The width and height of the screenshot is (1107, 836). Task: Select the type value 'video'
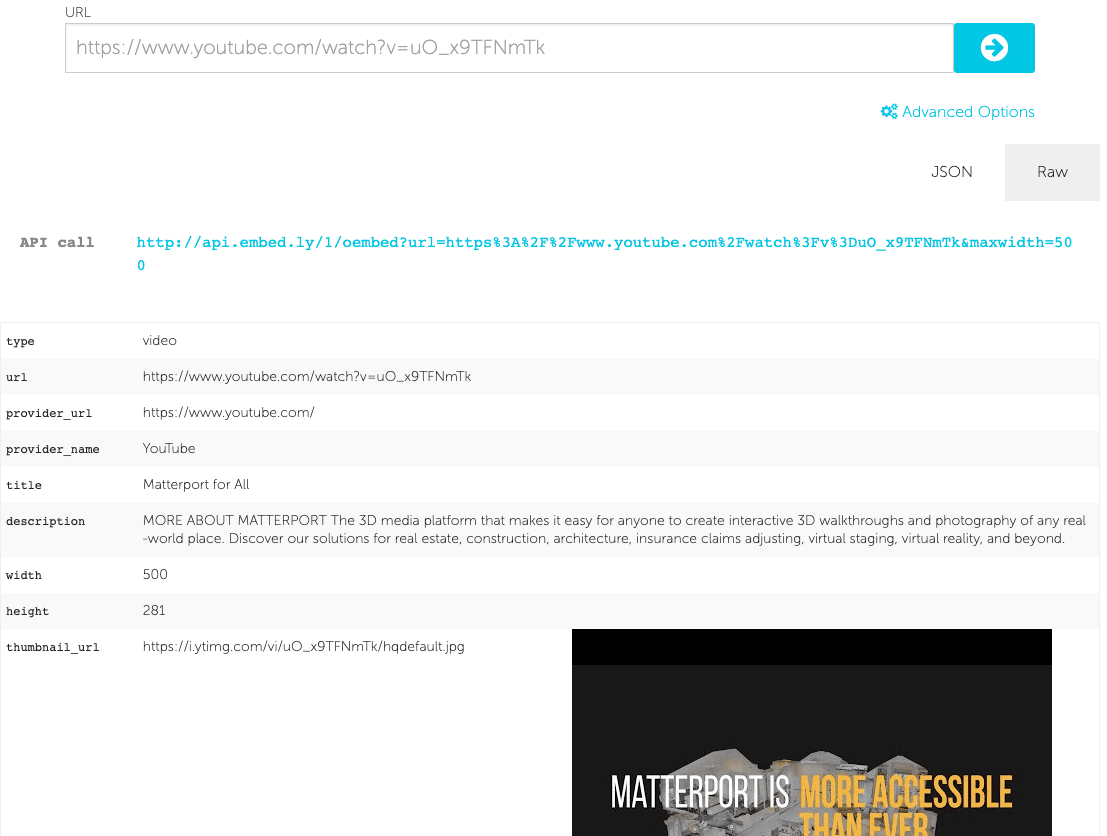coord(160,340)
